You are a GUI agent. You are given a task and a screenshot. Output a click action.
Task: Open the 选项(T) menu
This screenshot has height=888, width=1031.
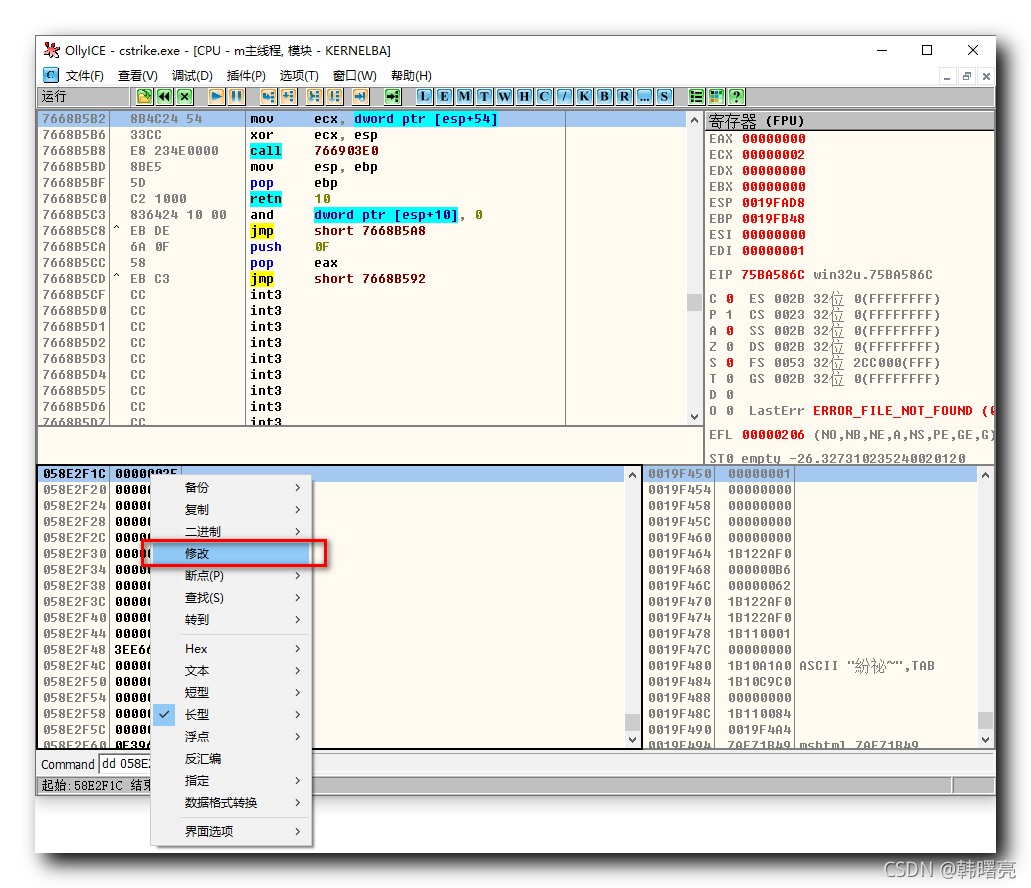299,76
